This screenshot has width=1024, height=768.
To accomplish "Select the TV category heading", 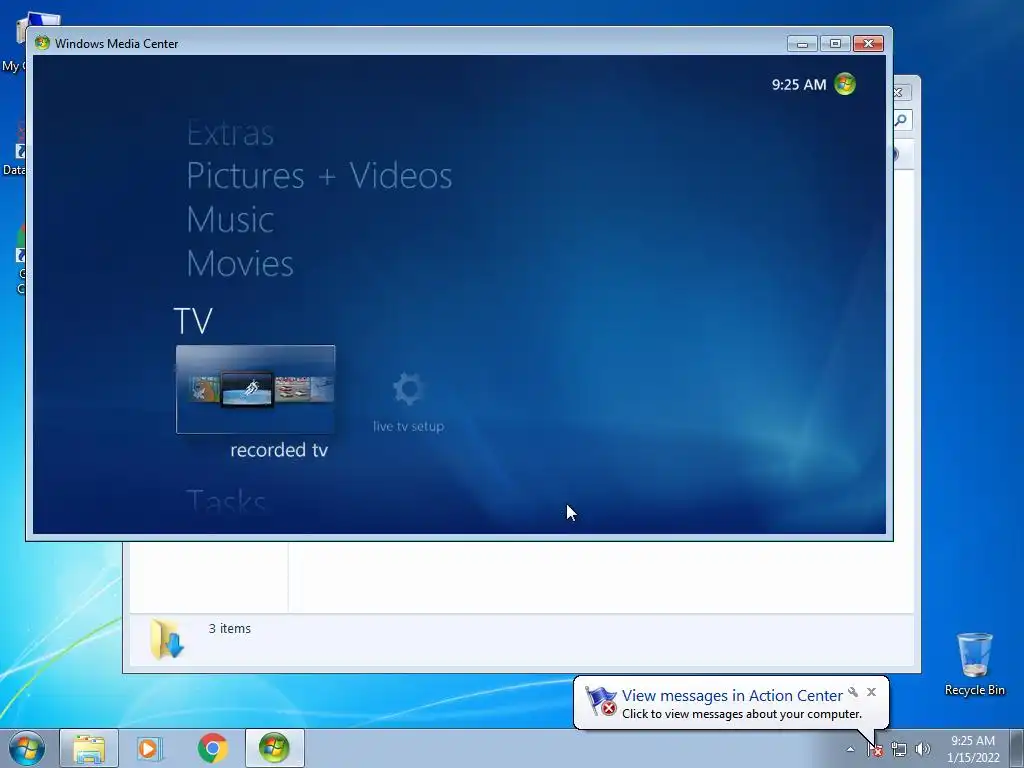I will pyautogui.click(x=193, y=321).
